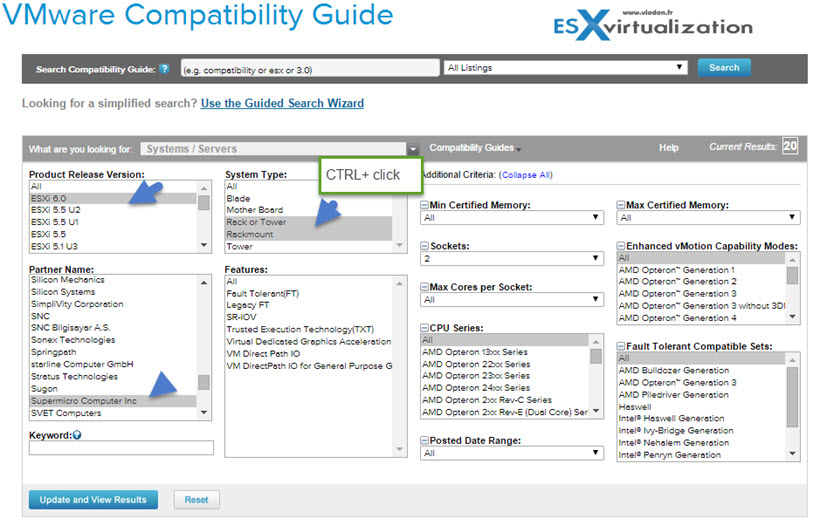Open the Sockets dropdown showing 2
The image size is (820, 525).
point(512,258)
